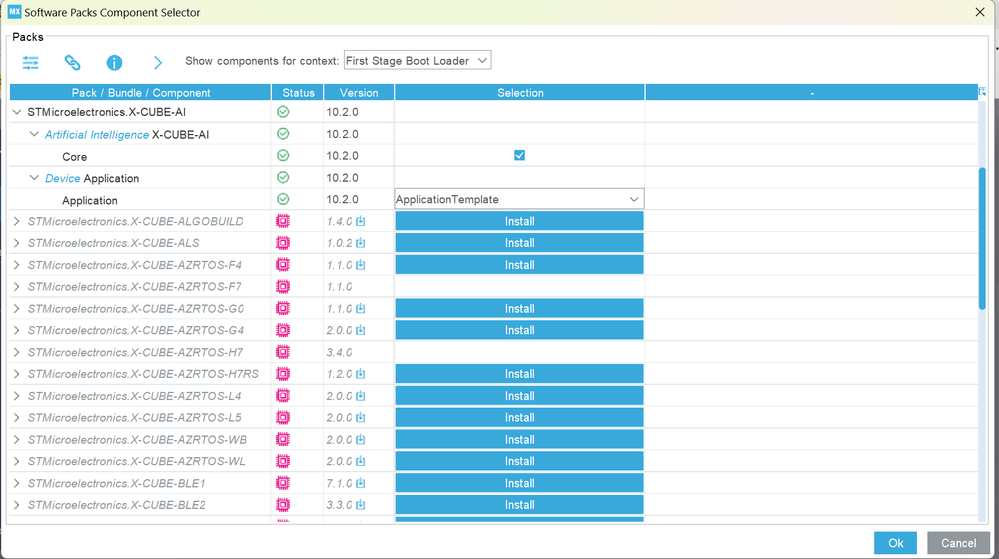Install the X-CUBE-ALS pack
999x559 pixels.
click(x=519, y=243)
